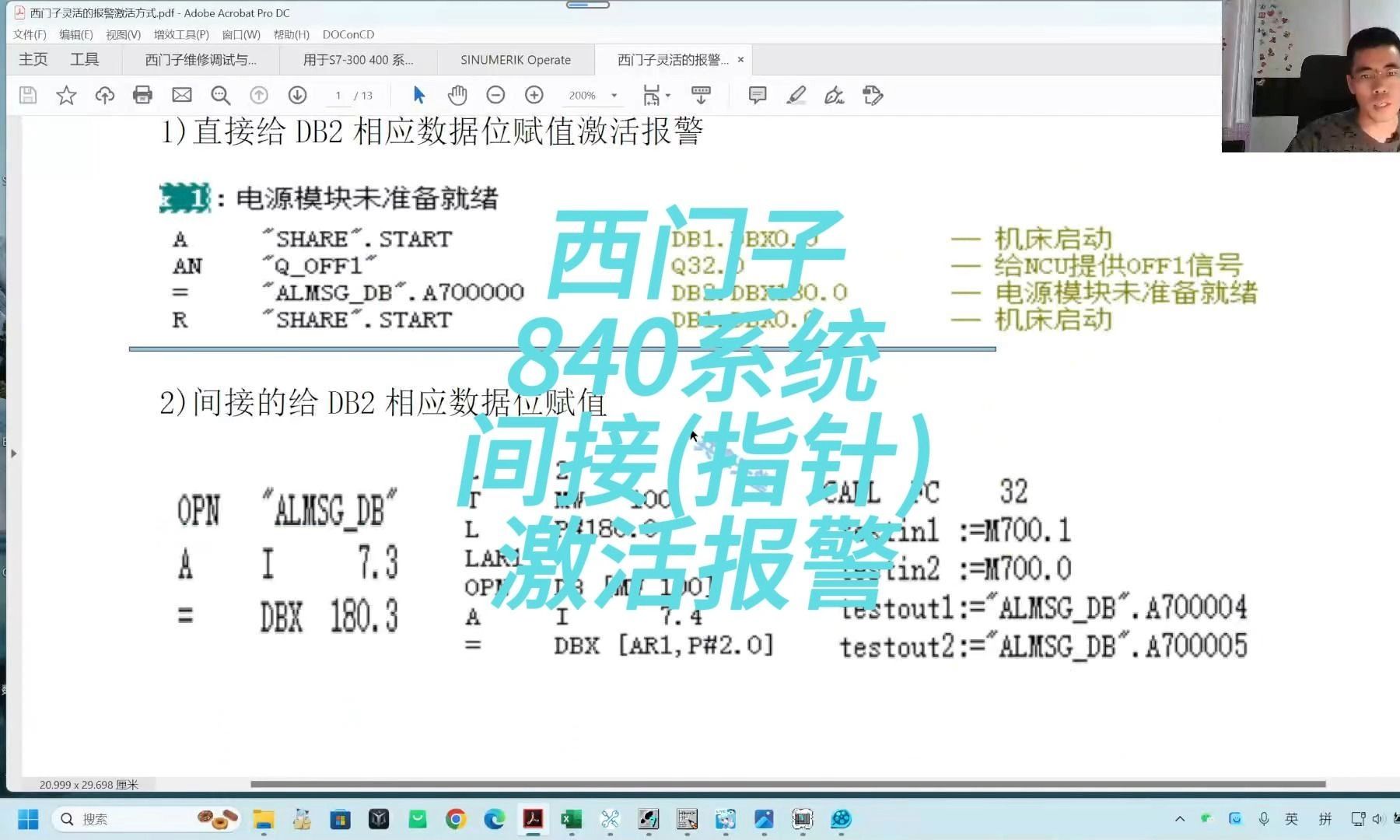Viewport: 1400px width, 840px height.
Task: Open the 窗口(W) menu
Action: [241, 34]
